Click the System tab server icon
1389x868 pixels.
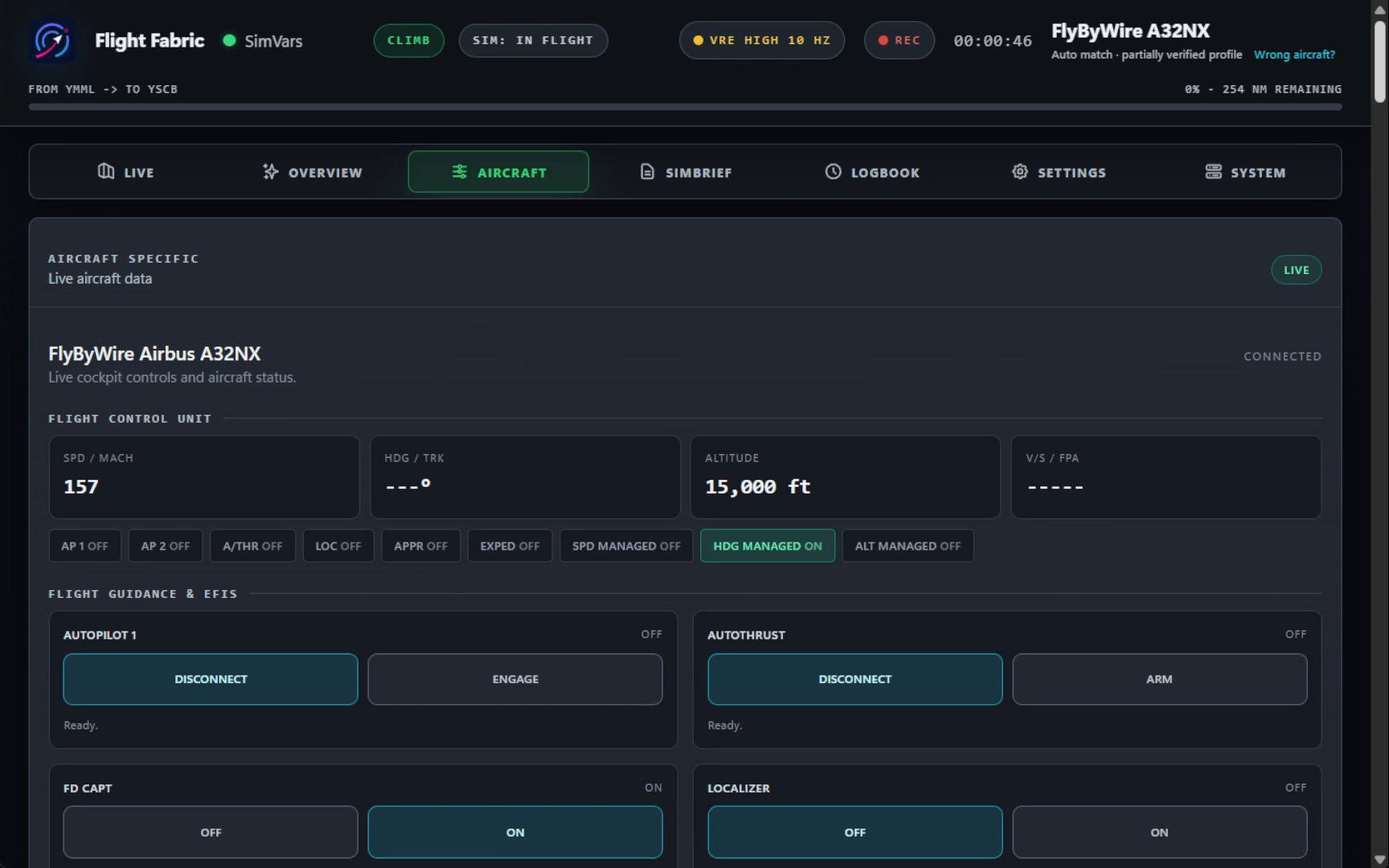click(1213, 171)
